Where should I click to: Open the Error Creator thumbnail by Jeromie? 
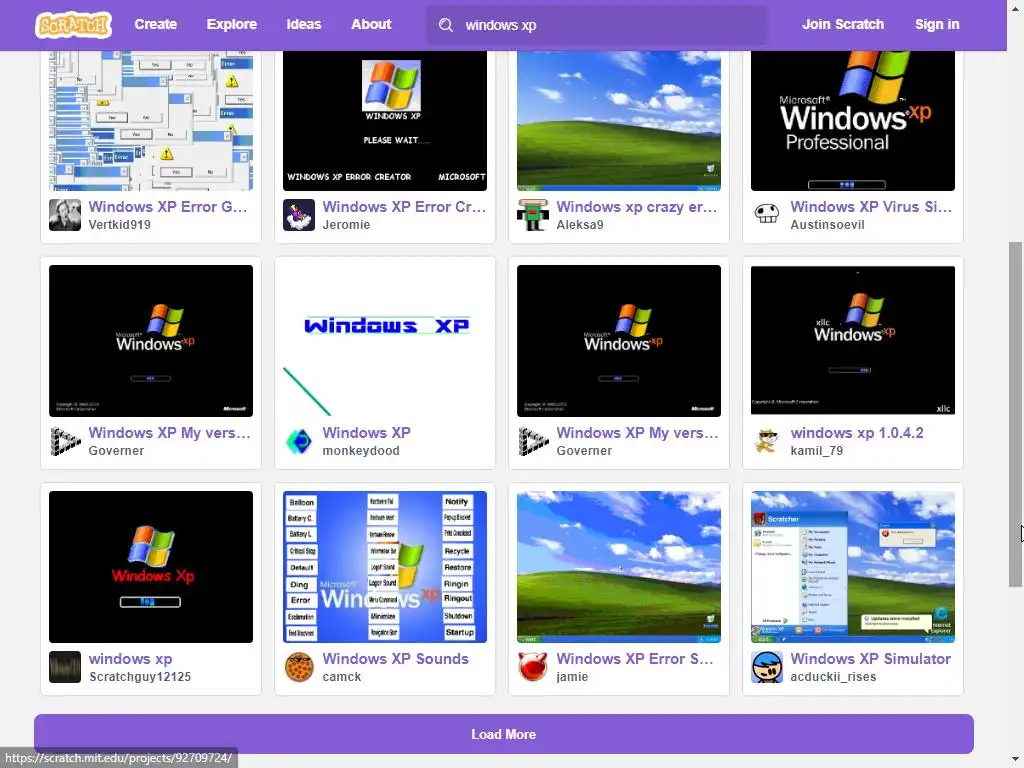(x=385, y=121)
